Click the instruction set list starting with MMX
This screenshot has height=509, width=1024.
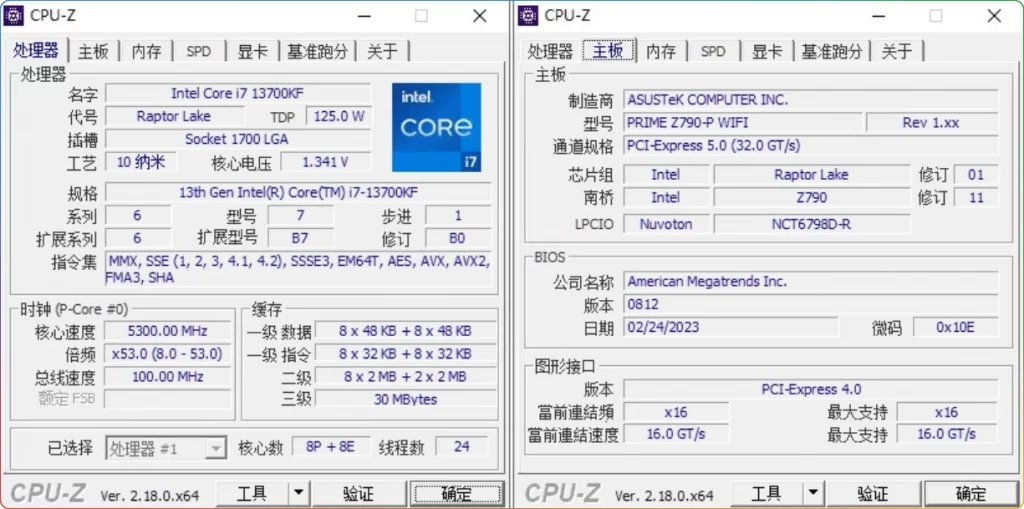pyautogui.click(x=298, y=269)
